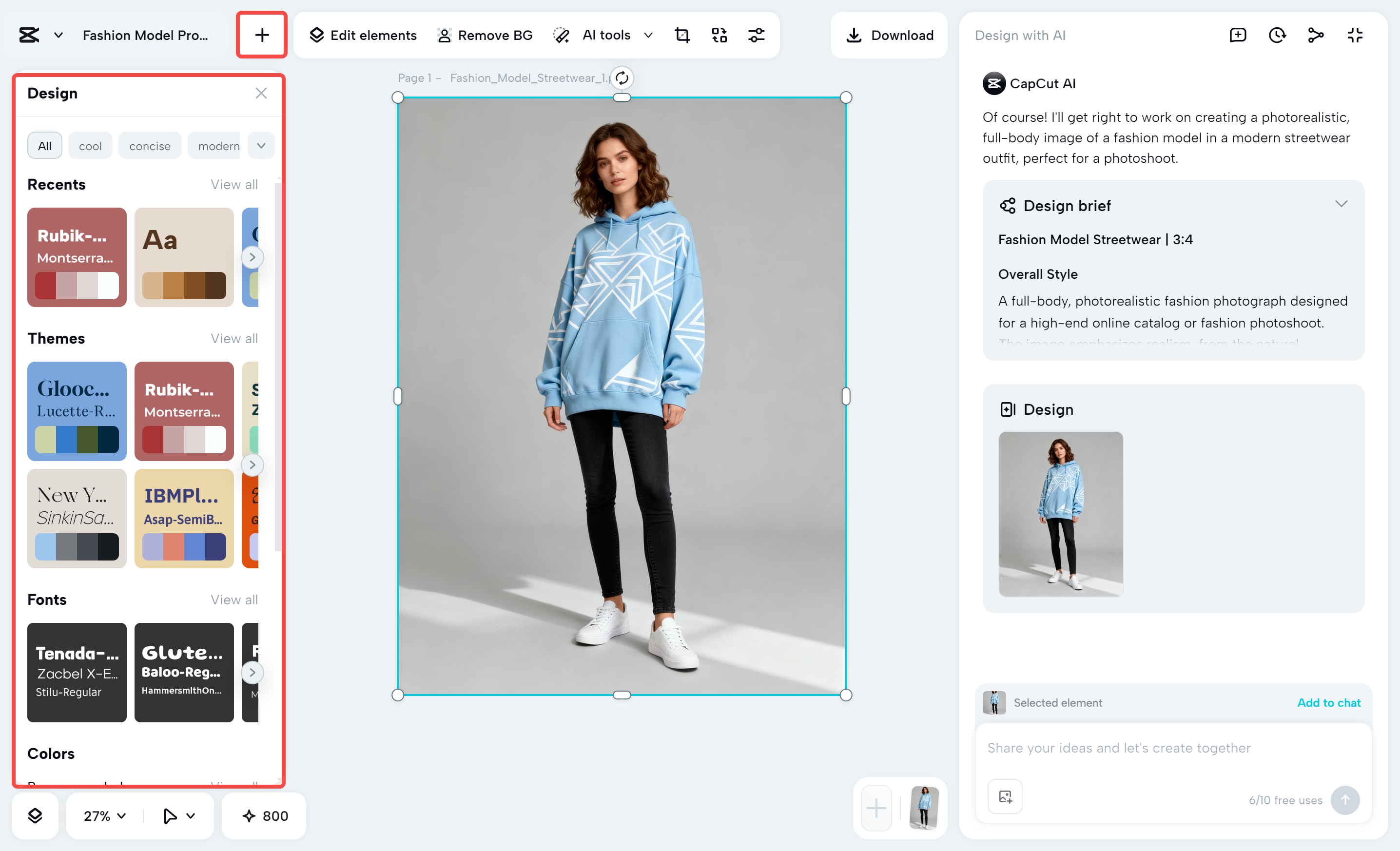The height and width of the screenshot is (851, 1400).
Task: Filter designs by the concise style
Action: (x=150, y=145)
